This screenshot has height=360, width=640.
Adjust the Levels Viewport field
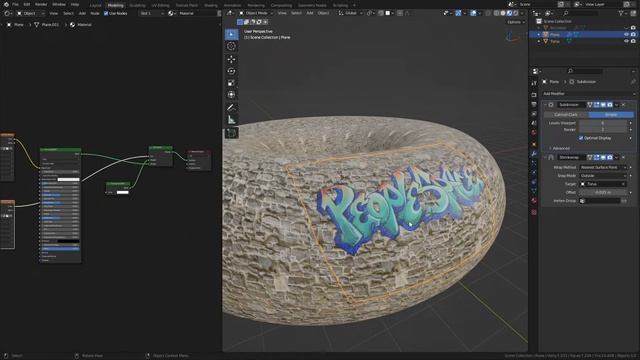[x=603, y=123]
